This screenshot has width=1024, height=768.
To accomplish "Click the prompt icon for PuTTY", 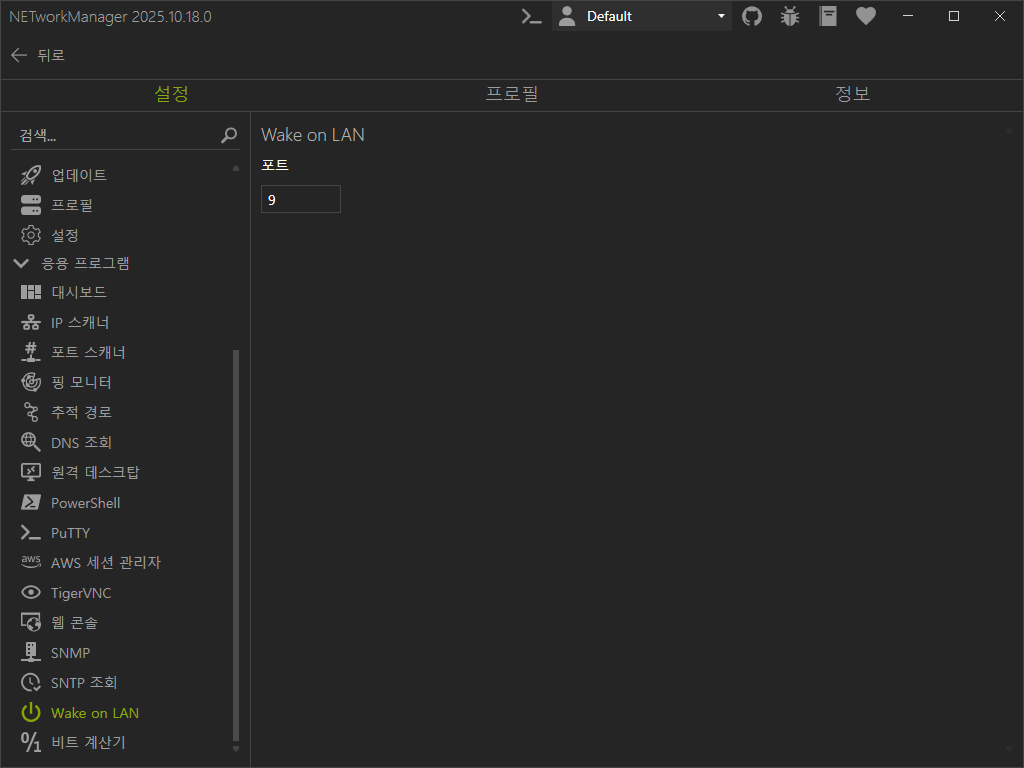I will [31, 533].
